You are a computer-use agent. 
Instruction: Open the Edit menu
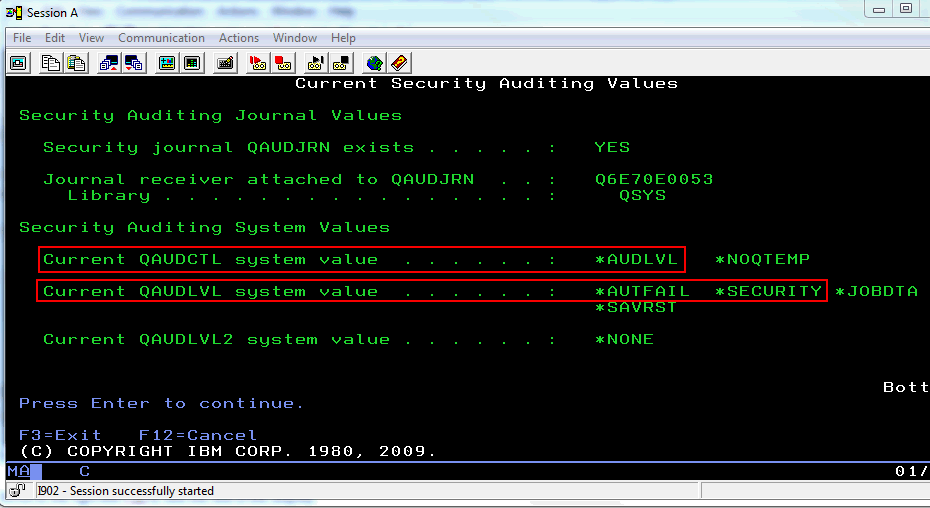[55, 38]
